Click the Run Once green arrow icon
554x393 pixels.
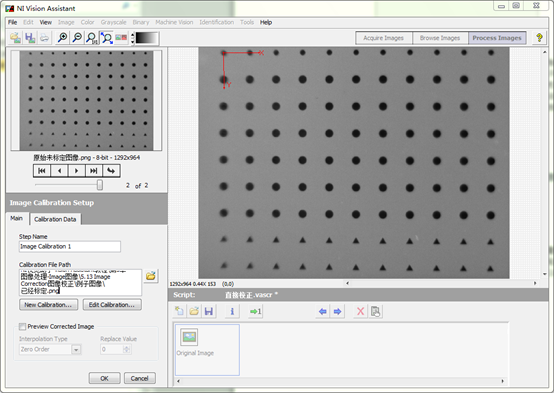pos(255,311)
